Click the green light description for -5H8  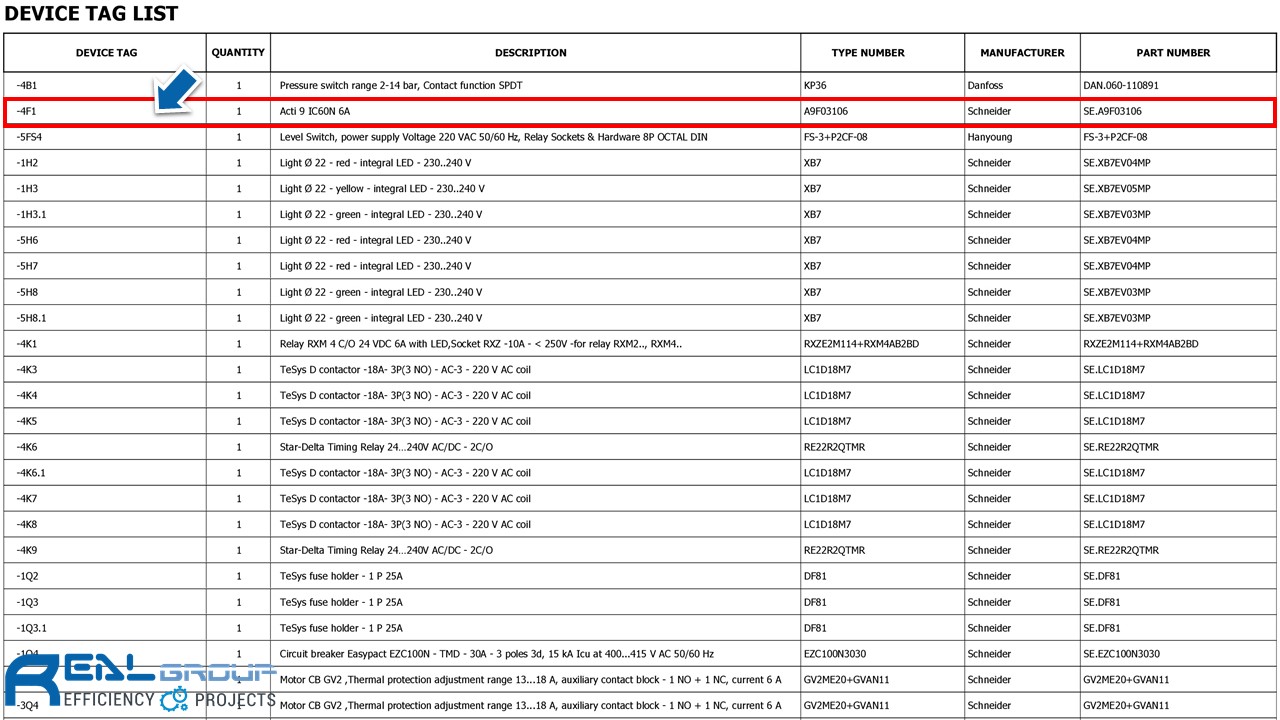pyautogui.click(x=381, y=292)
